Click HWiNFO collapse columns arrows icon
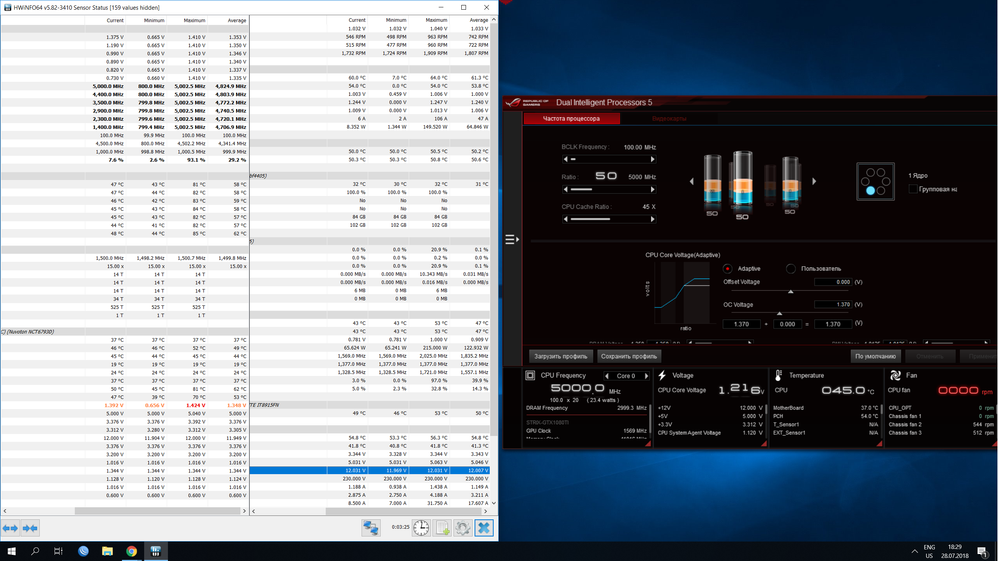Viewport: 999px width, 561px height. point(30,528)
